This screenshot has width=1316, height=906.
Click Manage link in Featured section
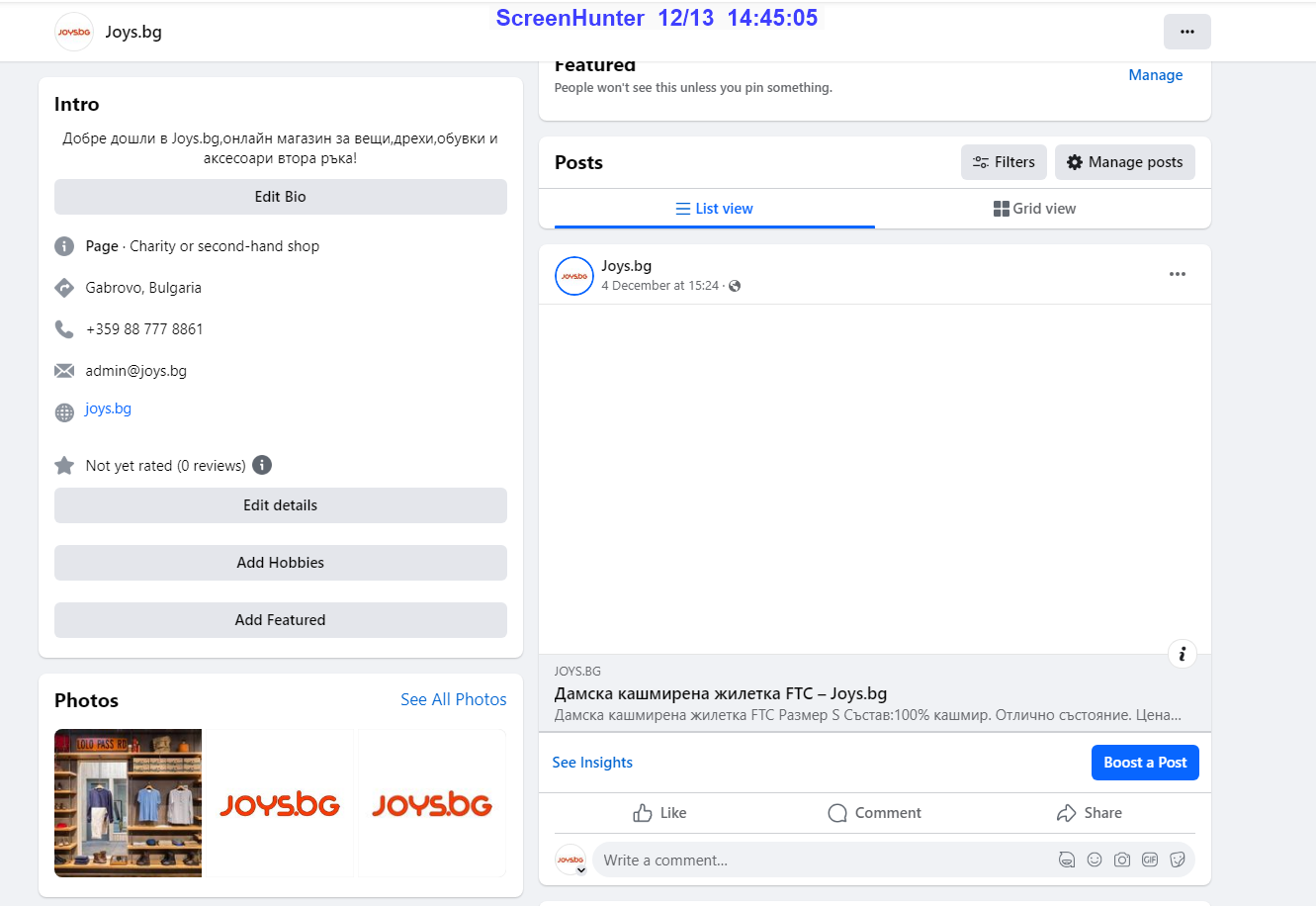coord(1156,75)
